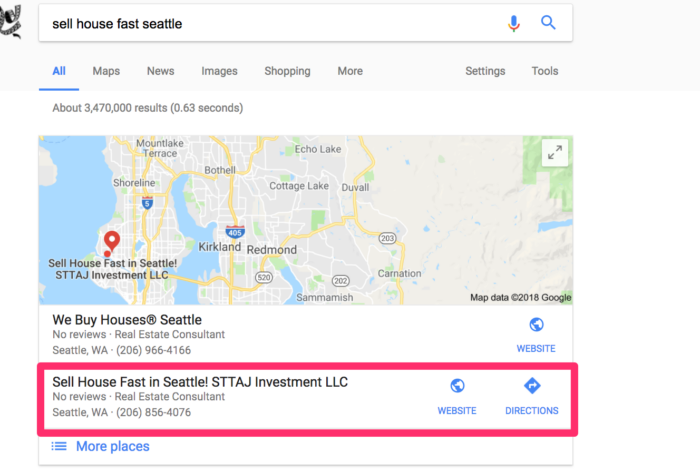
Task: Click the voice search microphone icon
Action: pyautogui.click(x=514, y=23)
